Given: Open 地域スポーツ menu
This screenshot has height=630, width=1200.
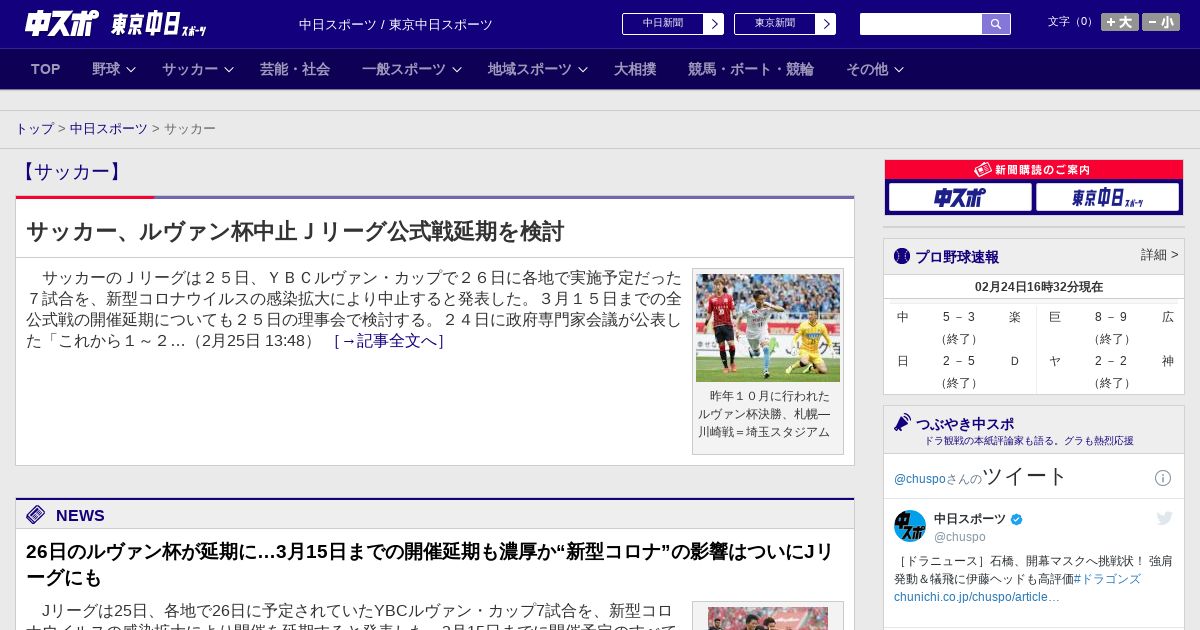Looking at the screenshot, I should click(x=530, y=69).
